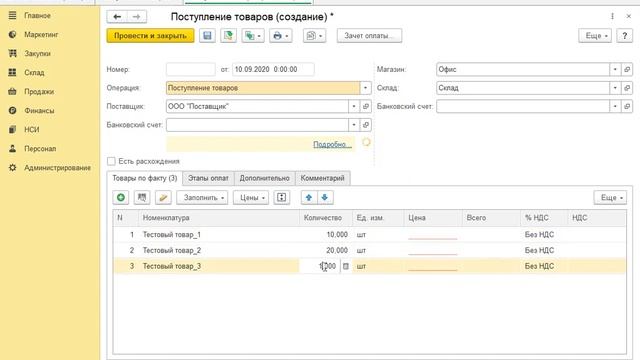
Task: Open the linked Склад record icon
Action: pos(627,88)
